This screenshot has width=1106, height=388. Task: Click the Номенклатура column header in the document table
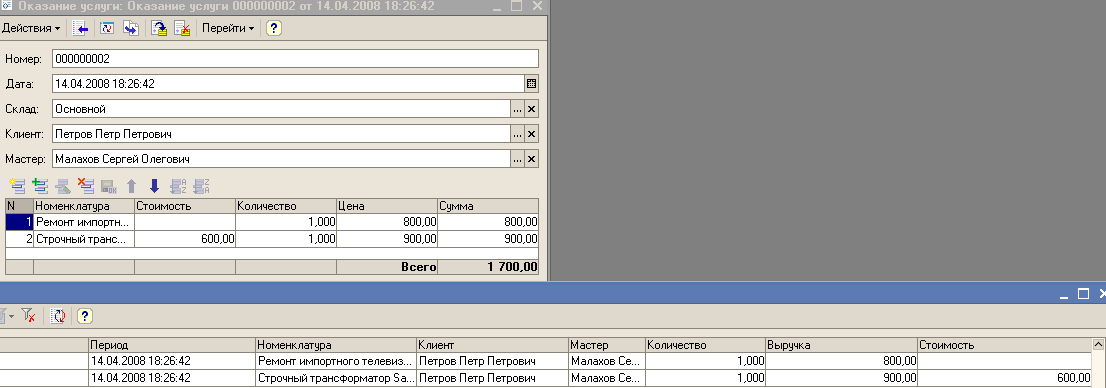coord(84,206)
